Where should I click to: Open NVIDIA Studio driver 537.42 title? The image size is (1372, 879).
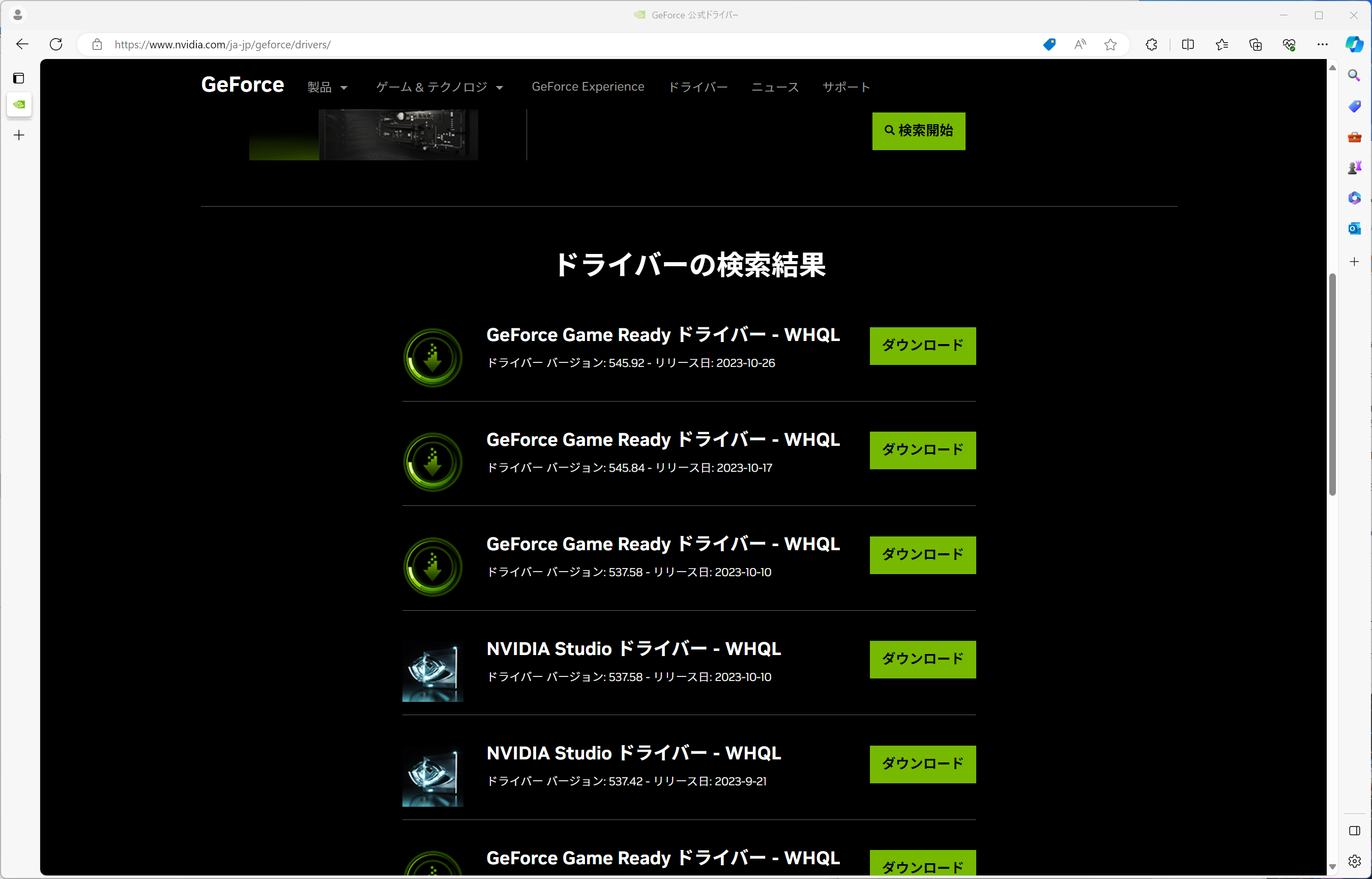click(633, 753)
